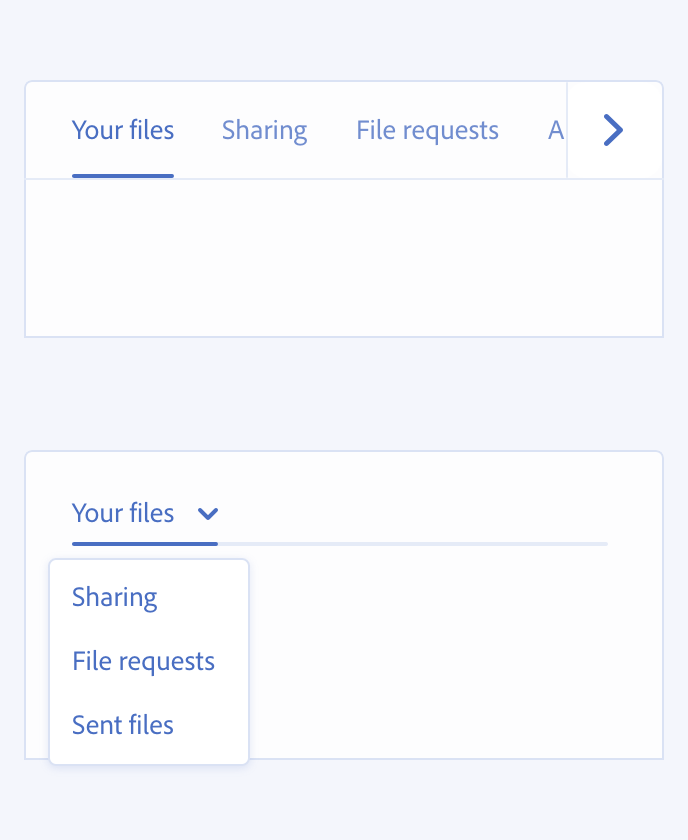Switch to the Sharing tab in the top tab bar

[x=264, y=130]
